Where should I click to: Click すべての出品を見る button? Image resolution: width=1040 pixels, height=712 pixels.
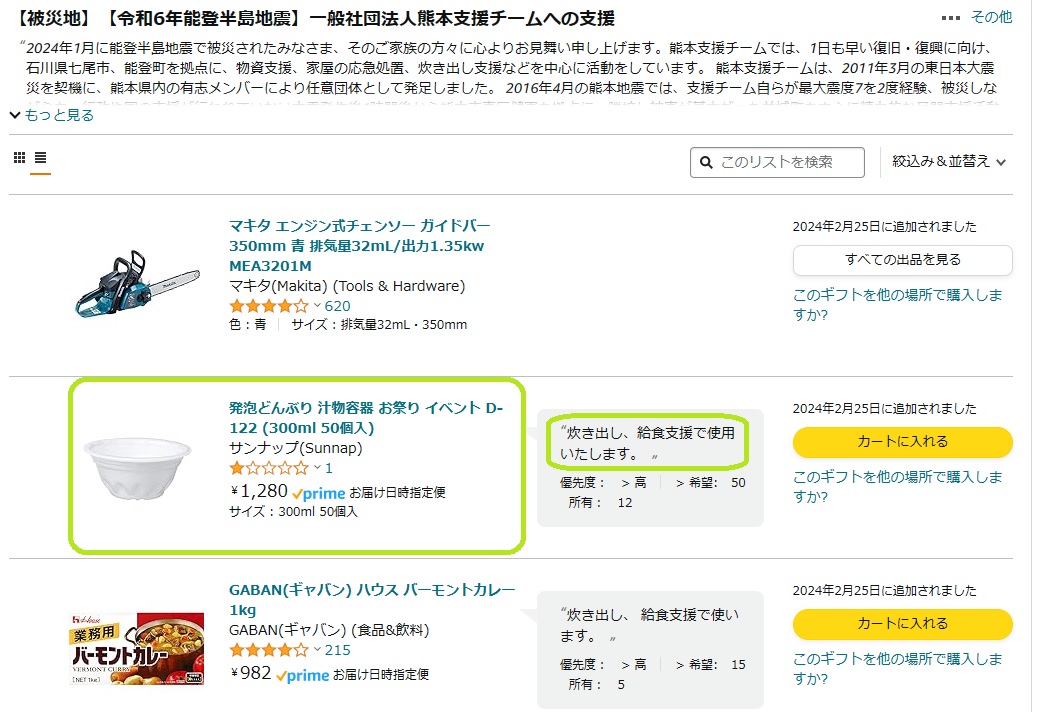pyautogui.click(x=903, y=260)
